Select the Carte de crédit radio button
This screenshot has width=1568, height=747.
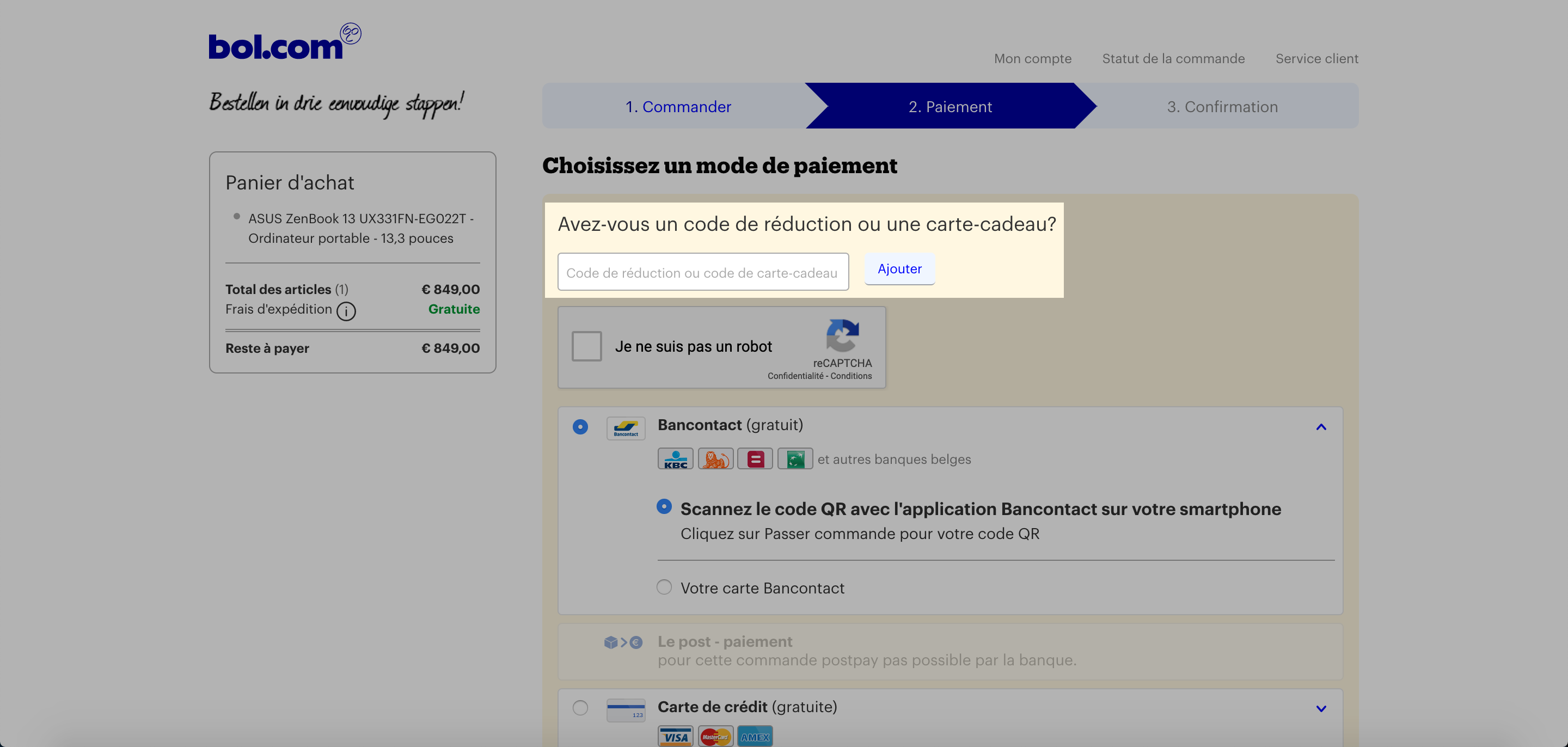tap(580, 708)
